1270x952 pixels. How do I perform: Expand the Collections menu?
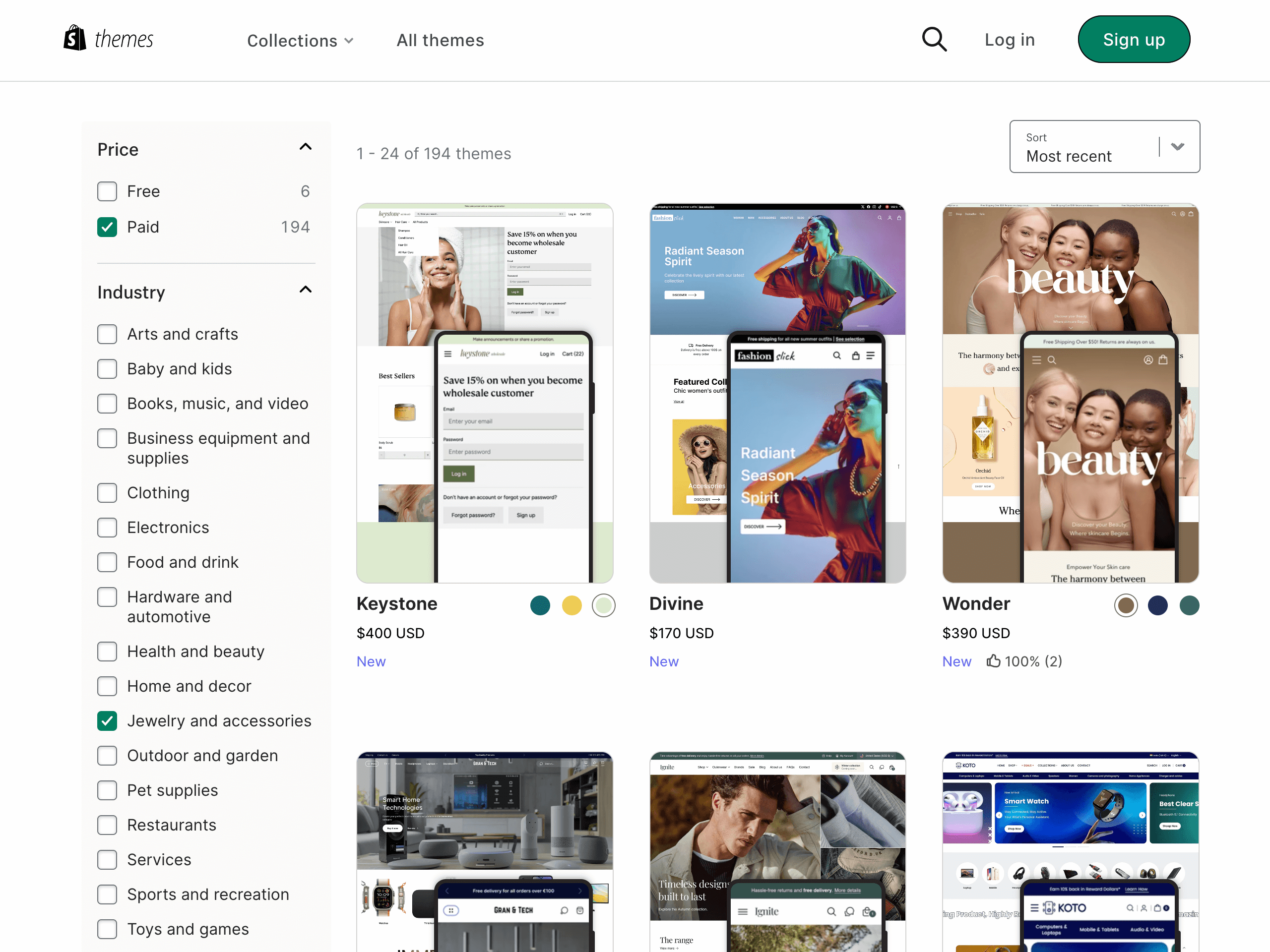300,40
